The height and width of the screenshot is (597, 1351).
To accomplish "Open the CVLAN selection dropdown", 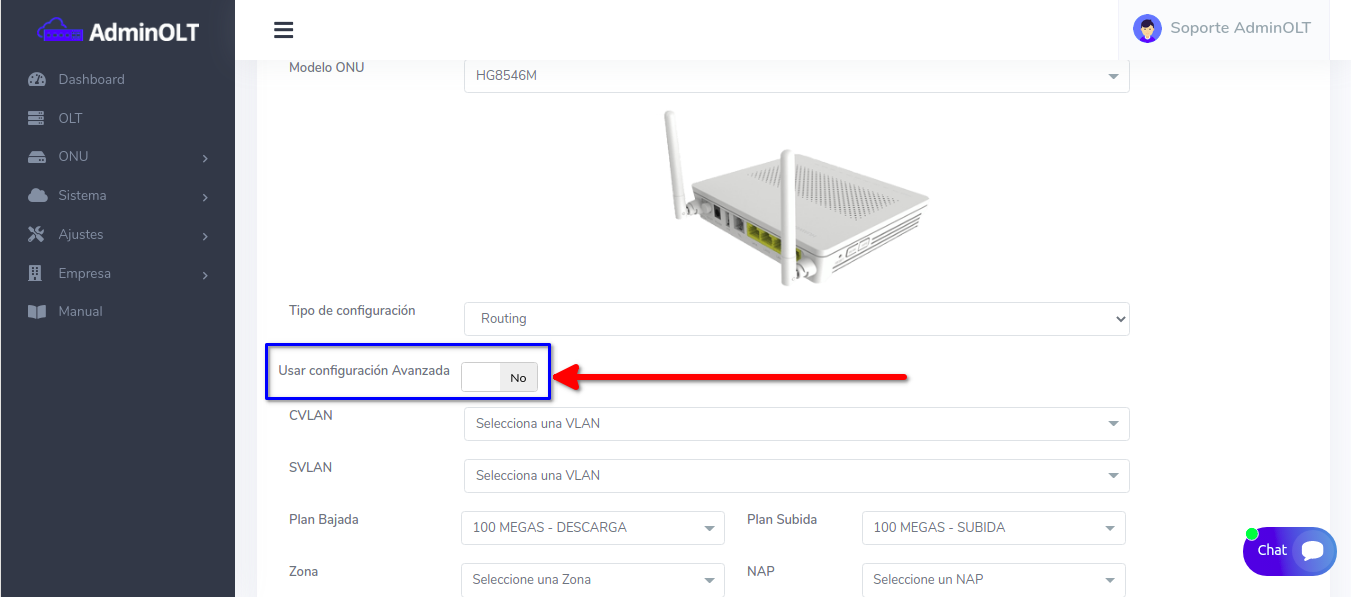I will tap(796, 424).
